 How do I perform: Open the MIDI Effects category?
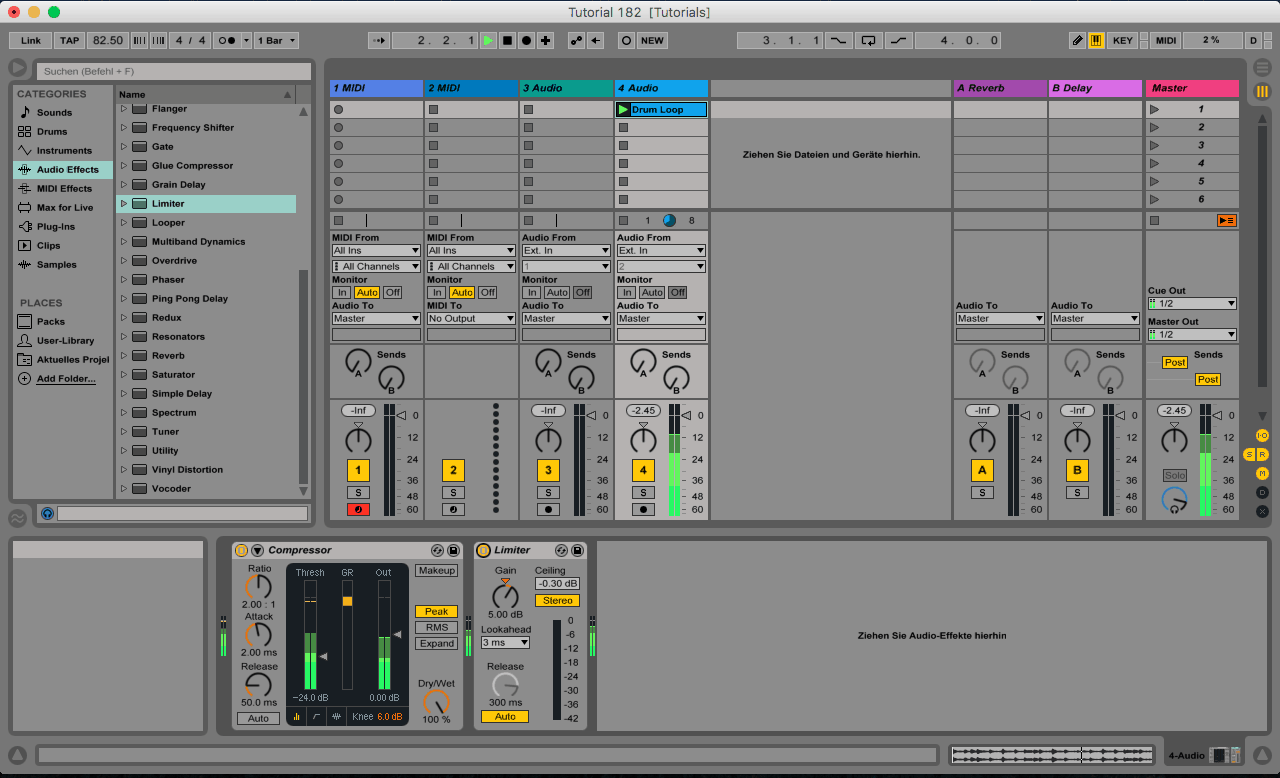64,189
